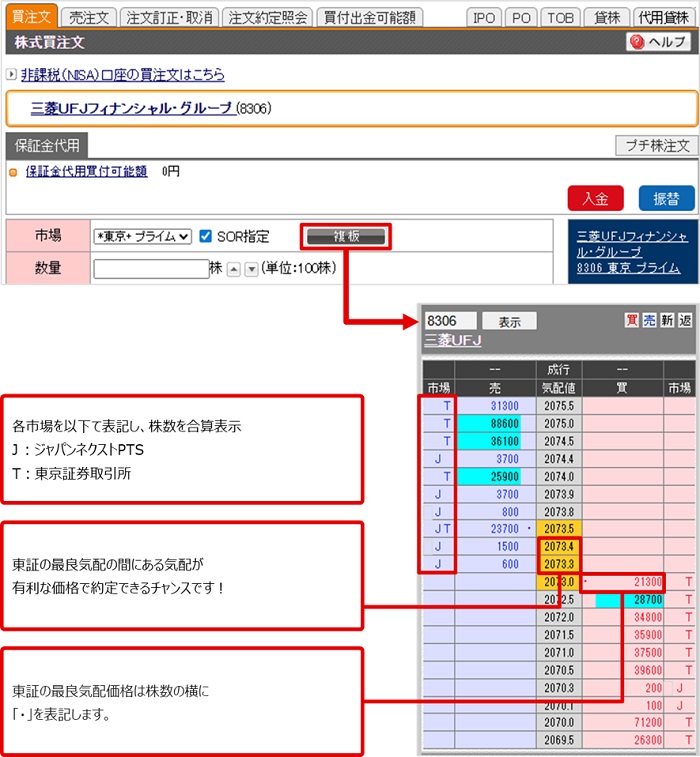Image resolution: width=700 pixels, height=757 pixels.
Task: Click the price 2075.0 cell
Action: 559,423
